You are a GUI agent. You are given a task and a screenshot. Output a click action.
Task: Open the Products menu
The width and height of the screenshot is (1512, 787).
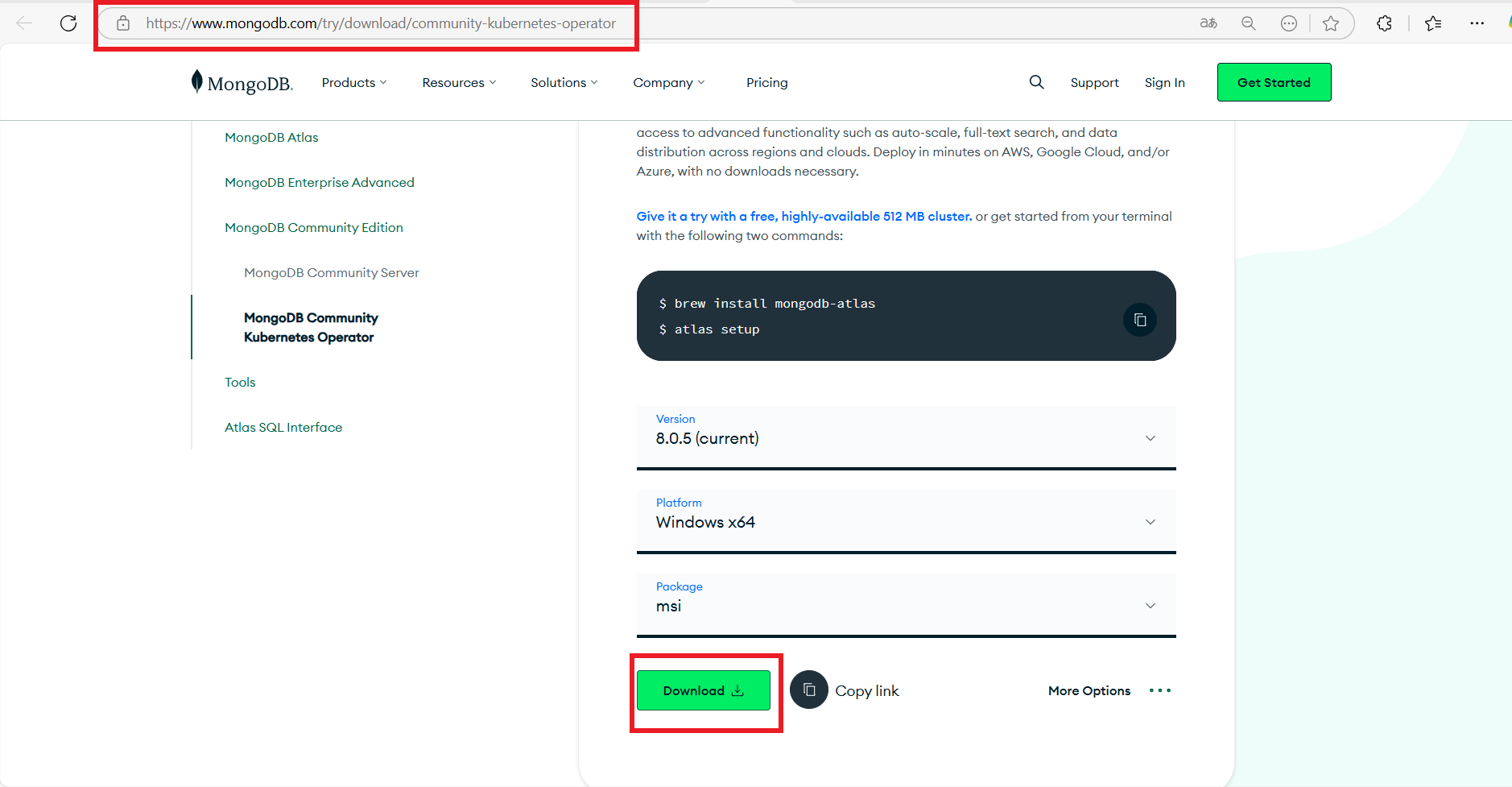pos(353,82)
